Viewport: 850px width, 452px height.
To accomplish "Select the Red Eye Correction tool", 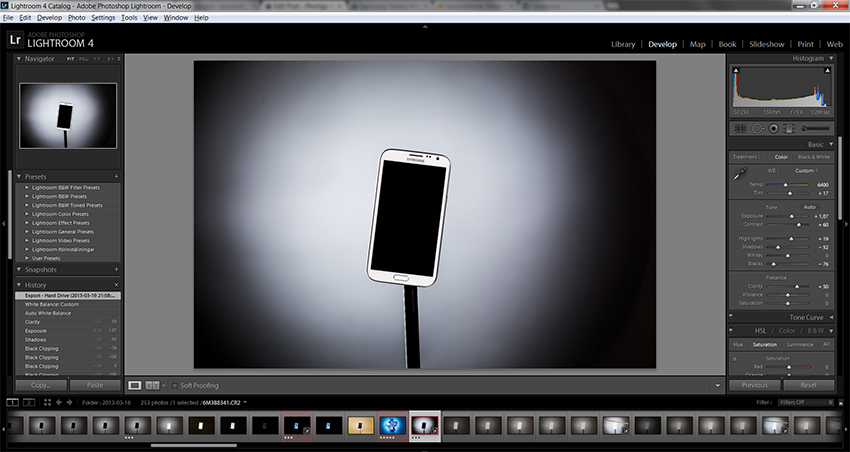I will coord(774,128).
